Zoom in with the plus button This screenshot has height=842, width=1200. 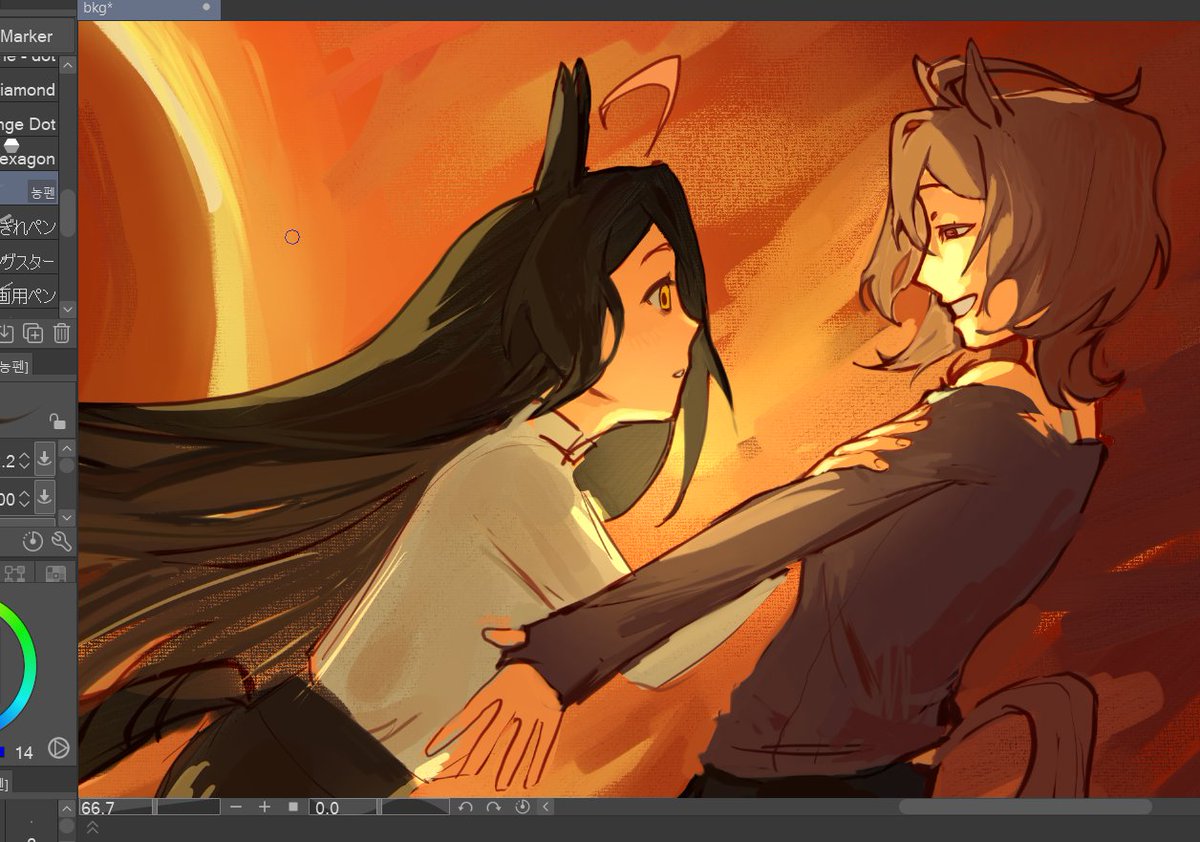click(x=264, y=807)
